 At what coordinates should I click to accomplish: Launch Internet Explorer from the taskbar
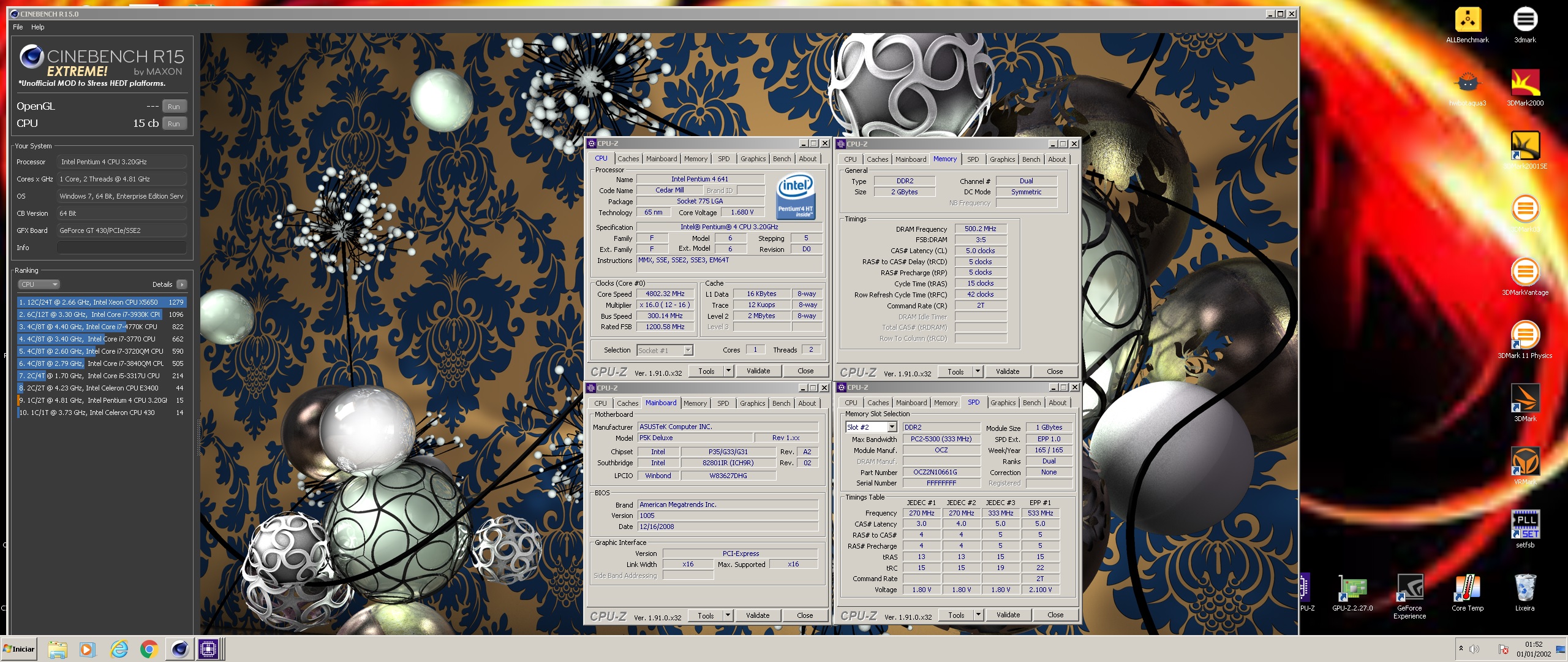point(118,649)
